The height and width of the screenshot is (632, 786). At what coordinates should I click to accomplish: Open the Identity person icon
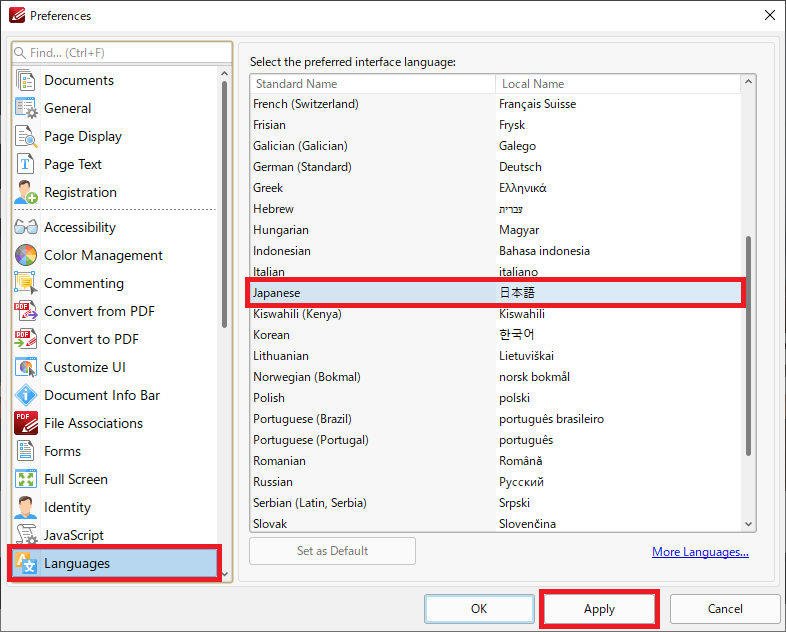[26, 507]
